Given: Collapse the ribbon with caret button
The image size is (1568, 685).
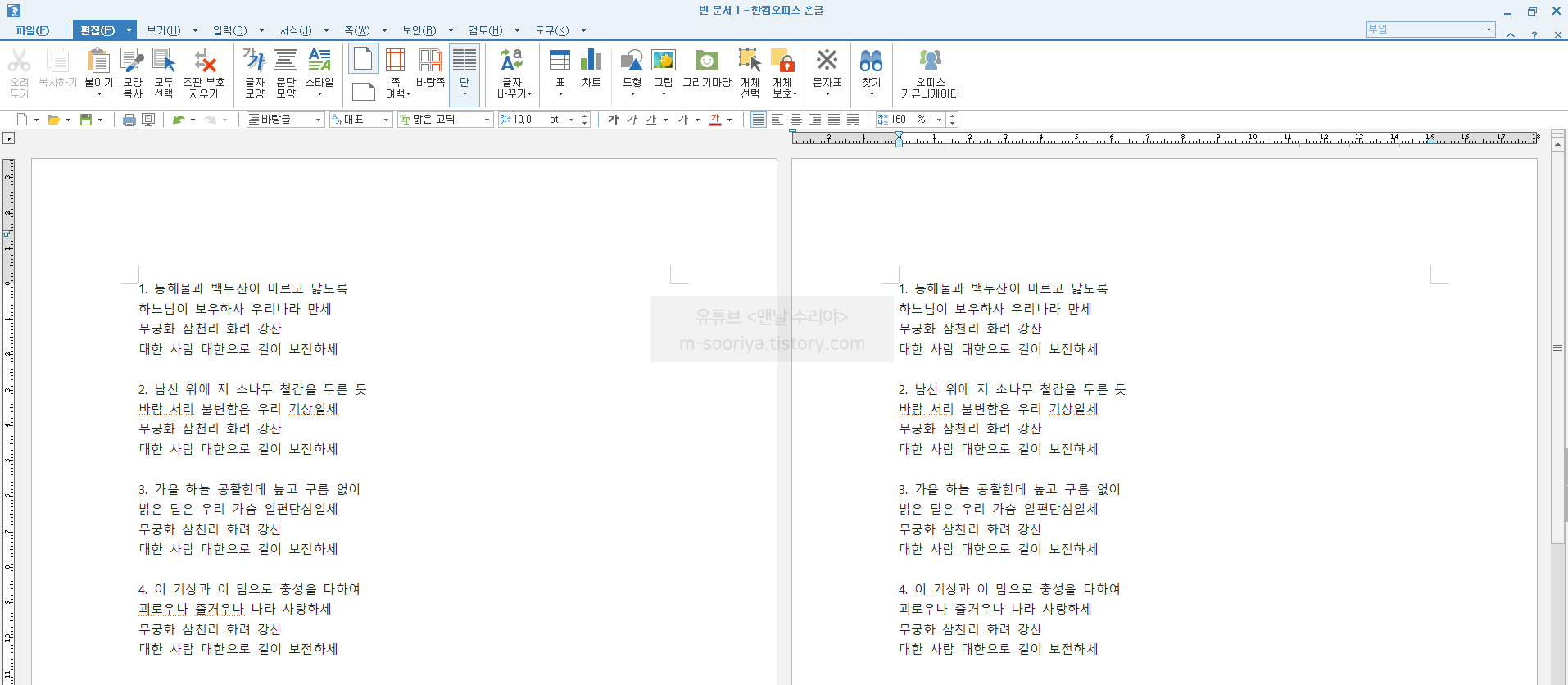Looking at the screenshot, I should [x=1510, y=34].
